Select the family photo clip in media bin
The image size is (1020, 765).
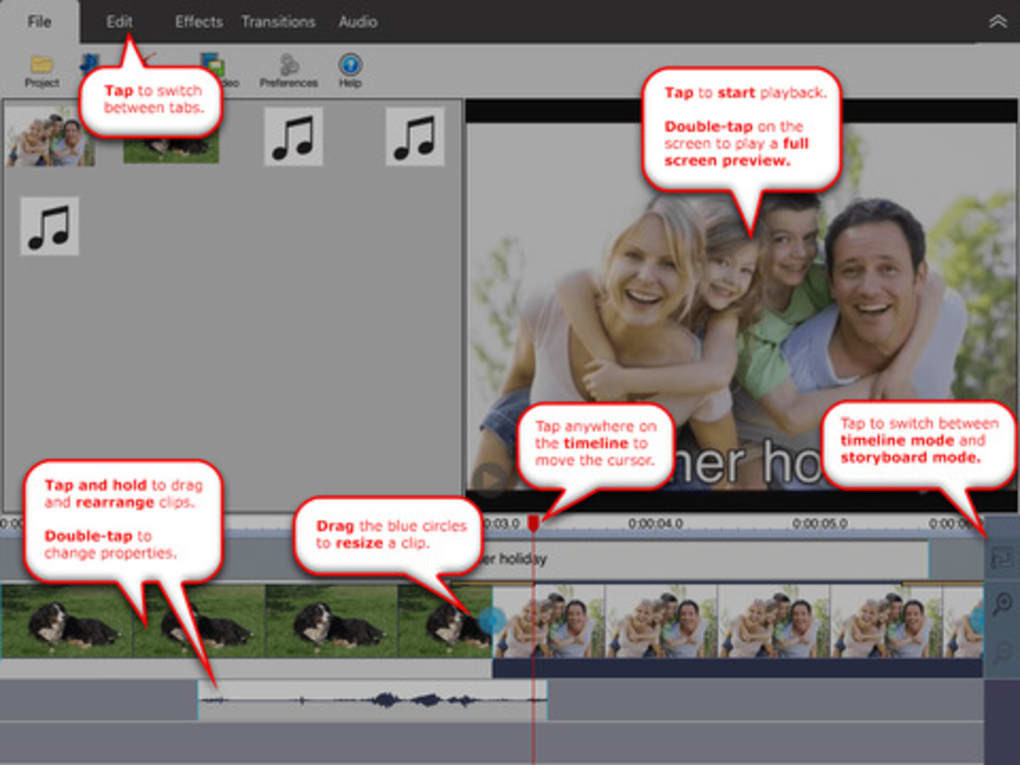50,136
